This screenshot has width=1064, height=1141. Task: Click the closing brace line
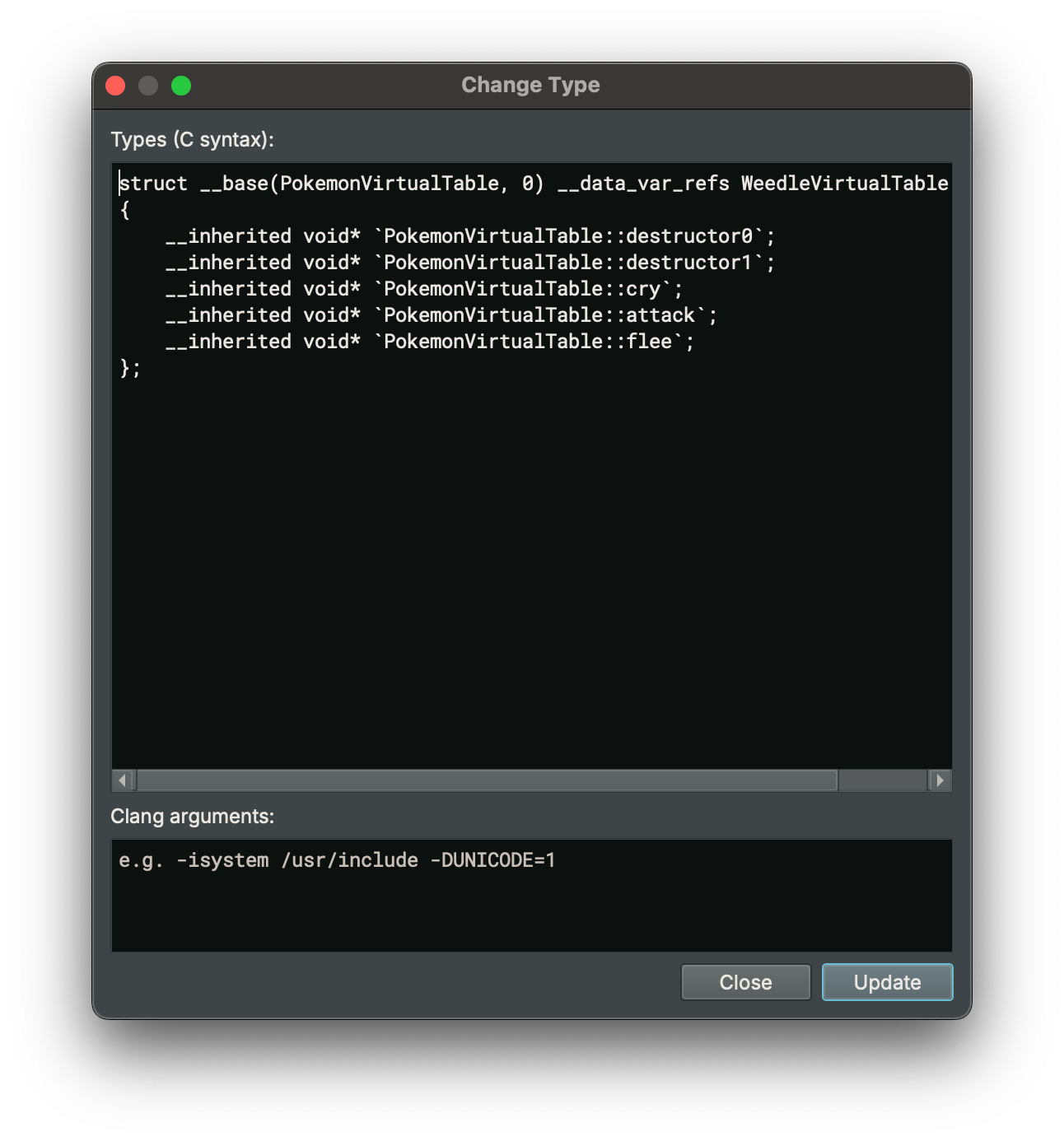(x=130, y=368)
